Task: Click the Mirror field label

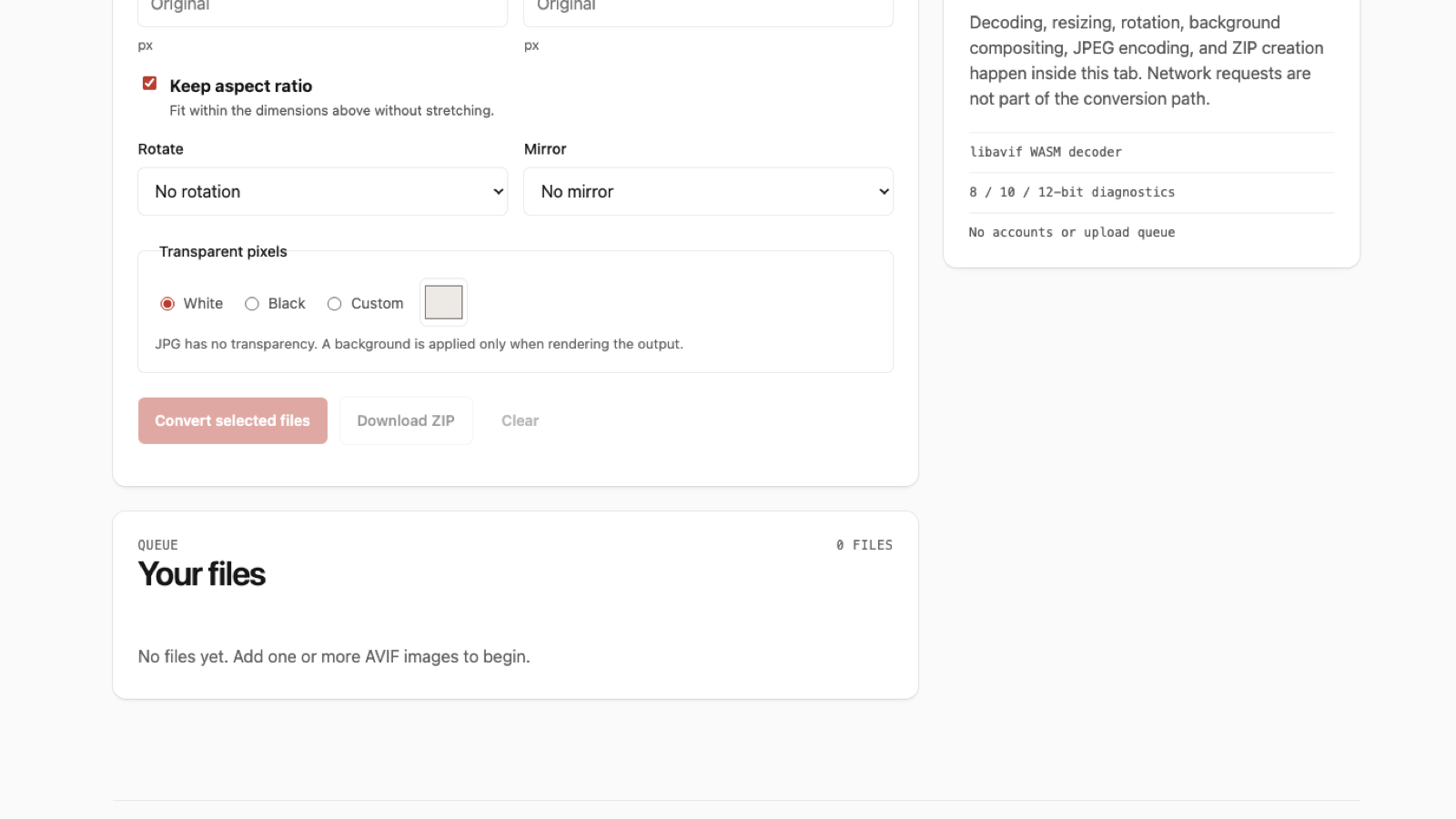Action: coord(545,149)
